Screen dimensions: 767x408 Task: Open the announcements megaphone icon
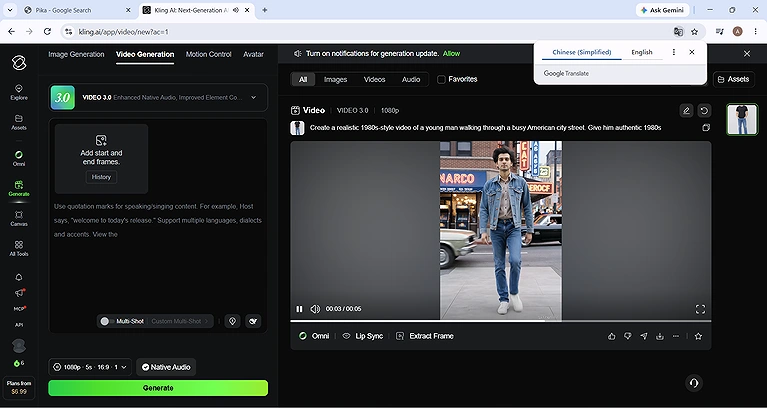pyautogui.click(x=19, y=293)
